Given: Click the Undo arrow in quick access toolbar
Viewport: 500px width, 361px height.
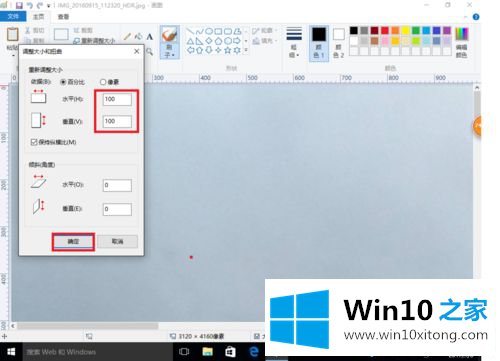Looking at the screenshot, I should [x=30, y=5].
